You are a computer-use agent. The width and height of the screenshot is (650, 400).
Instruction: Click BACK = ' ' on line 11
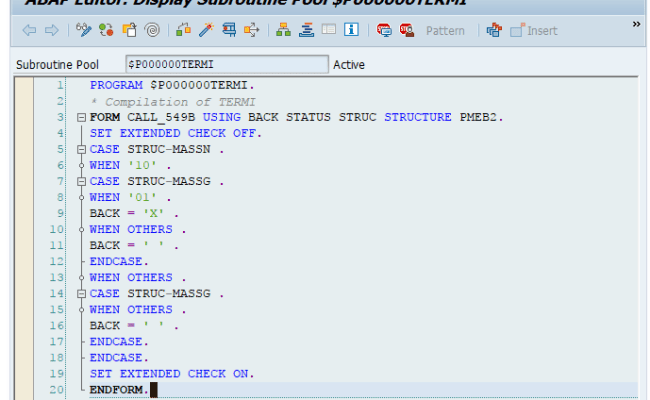point(134,245)
